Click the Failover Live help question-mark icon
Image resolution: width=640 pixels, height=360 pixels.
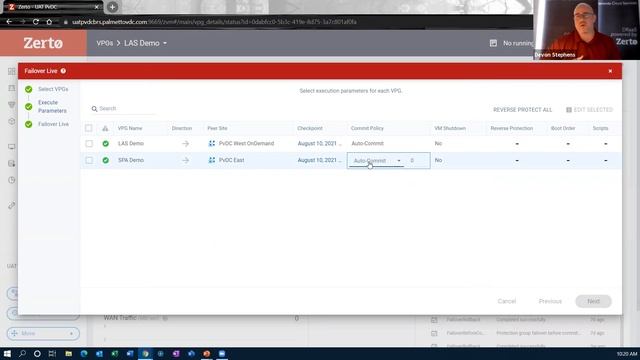tap(63, 71)
